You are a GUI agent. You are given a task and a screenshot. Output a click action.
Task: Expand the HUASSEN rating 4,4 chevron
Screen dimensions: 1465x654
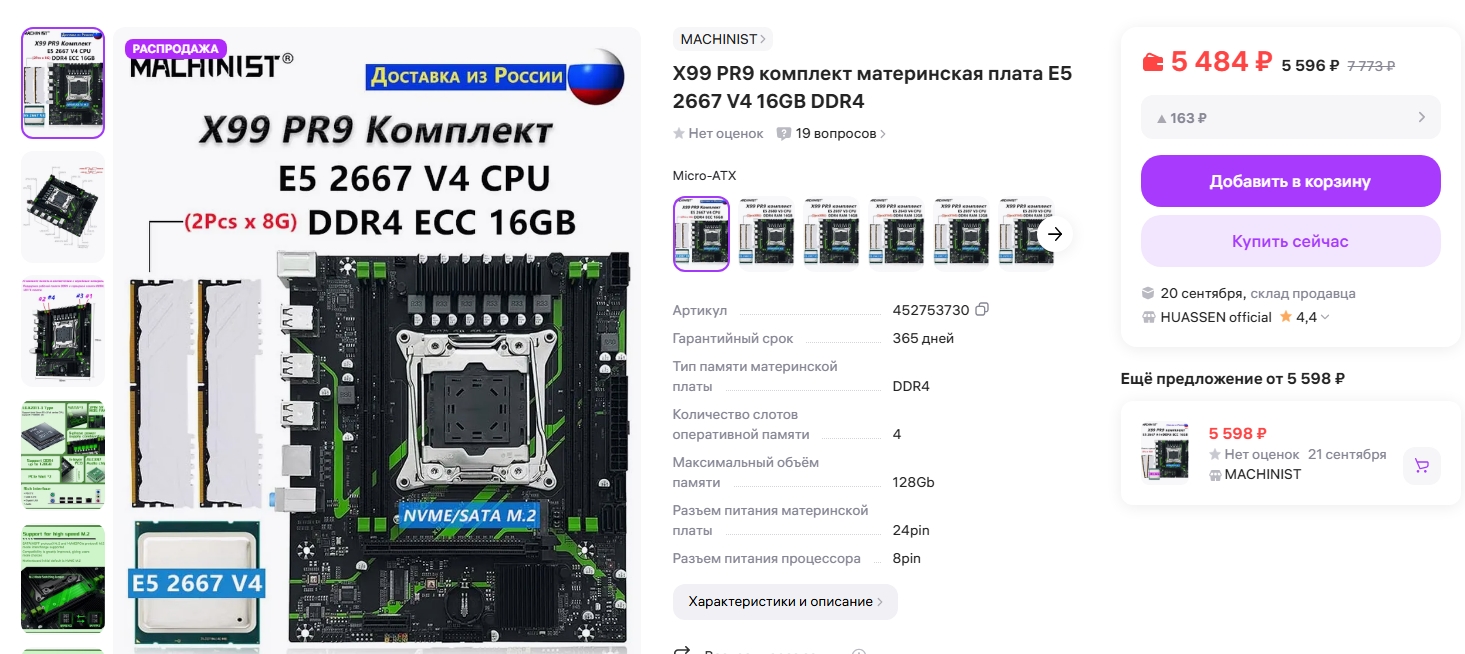[1326, 317]
